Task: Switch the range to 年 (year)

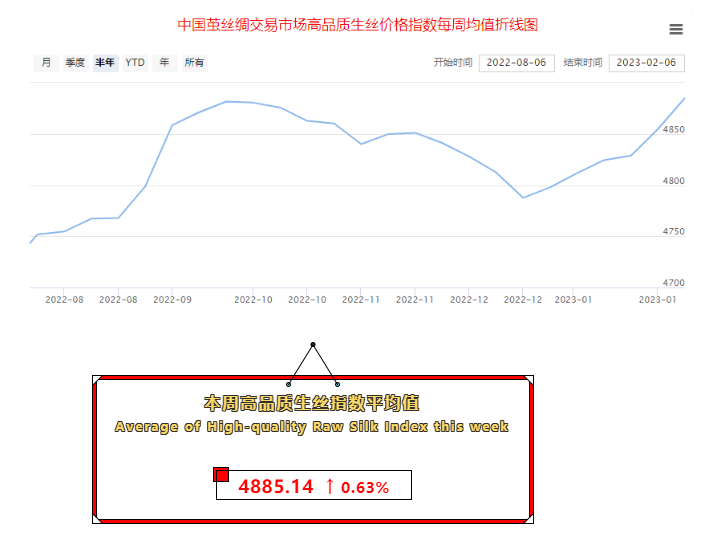Action: click(x=164, y=63)
